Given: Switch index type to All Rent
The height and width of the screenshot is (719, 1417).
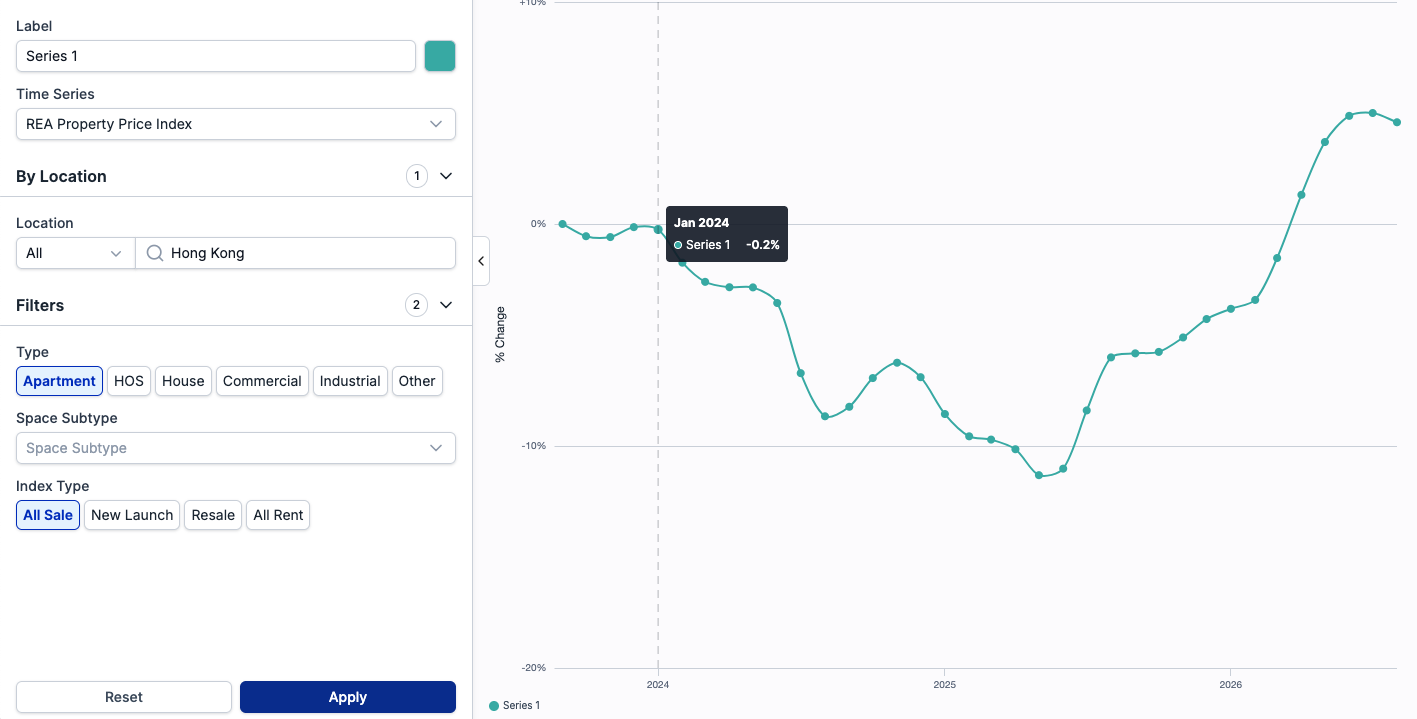Looking at the screenshot, I should [x=278, y=515].
